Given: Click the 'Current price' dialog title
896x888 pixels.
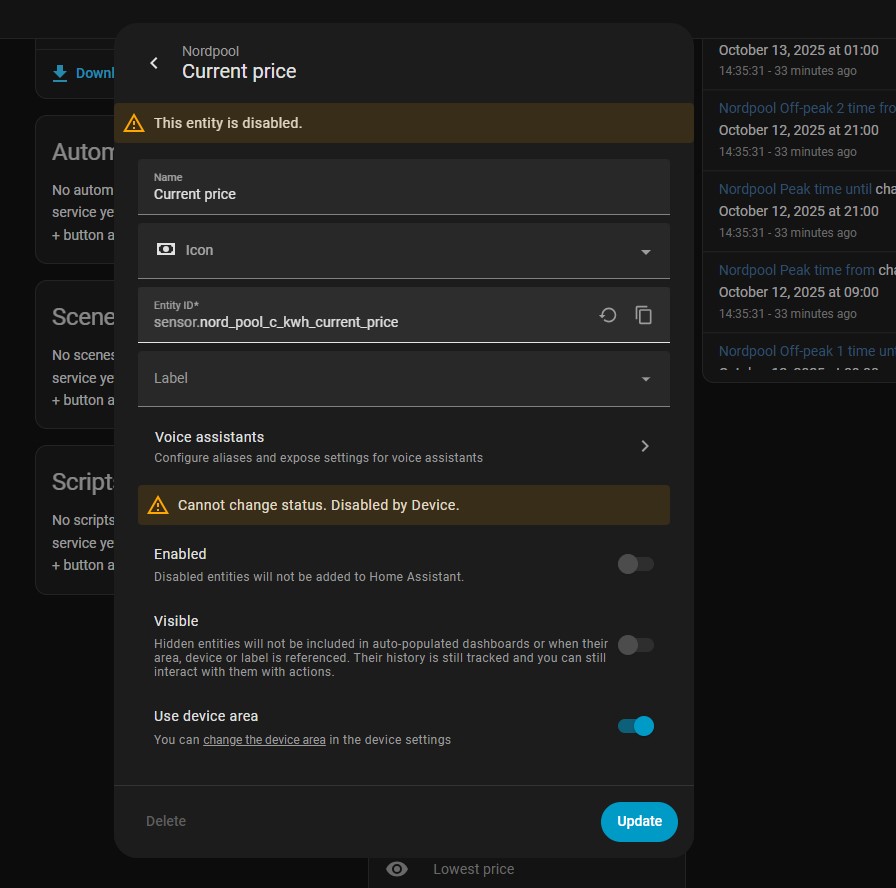Looking at the screenshot, I should [239, 71].
